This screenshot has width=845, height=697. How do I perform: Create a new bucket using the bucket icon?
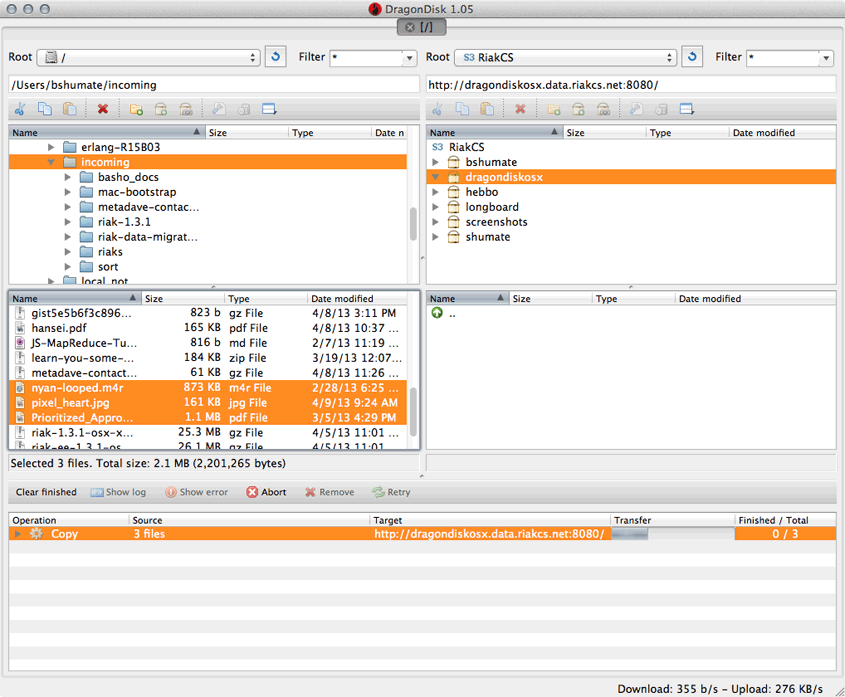(x=579, y=109)
